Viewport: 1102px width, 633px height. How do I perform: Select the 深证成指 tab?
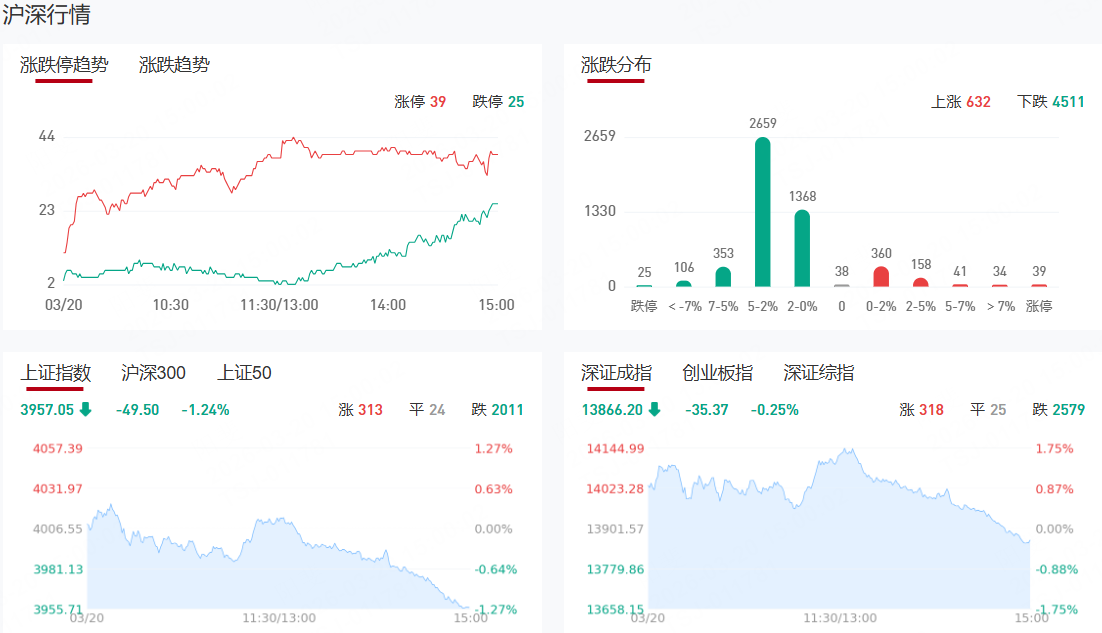(616, 373)
